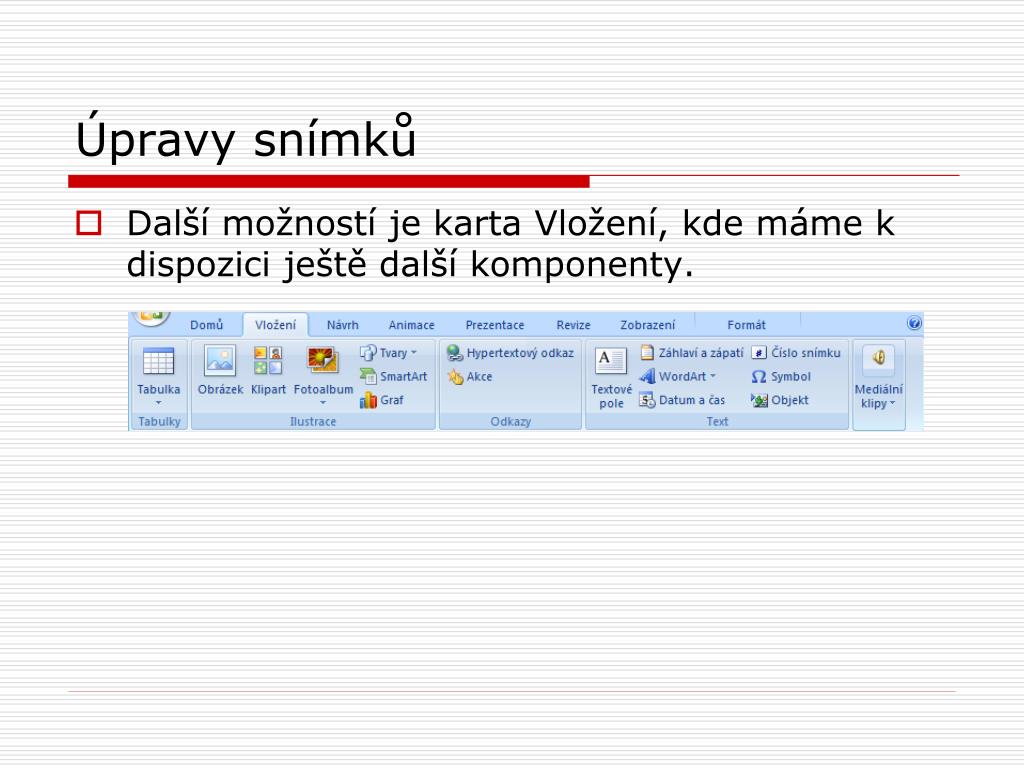Viewport: 1024px width, 768px height.
Task: Click the help question mark icon
Action: [x=914, y=323]
